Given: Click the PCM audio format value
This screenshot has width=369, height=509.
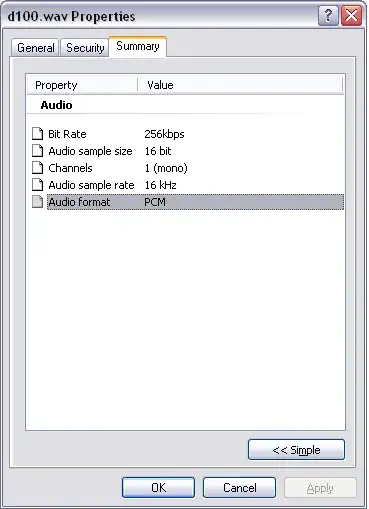Looking at the screenshot, I should 155,202.
